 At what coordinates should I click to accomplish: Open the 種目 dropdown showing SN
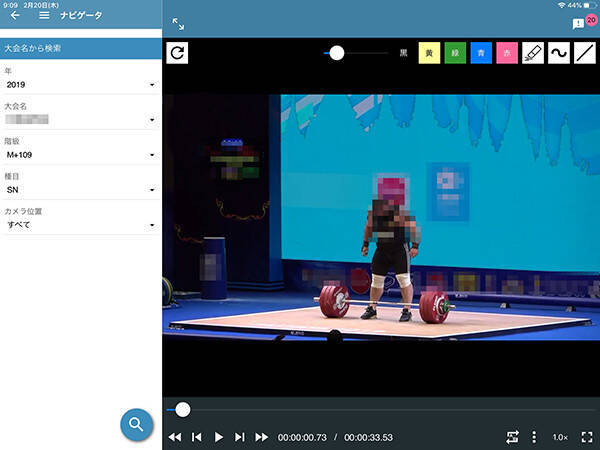(80, 190)
